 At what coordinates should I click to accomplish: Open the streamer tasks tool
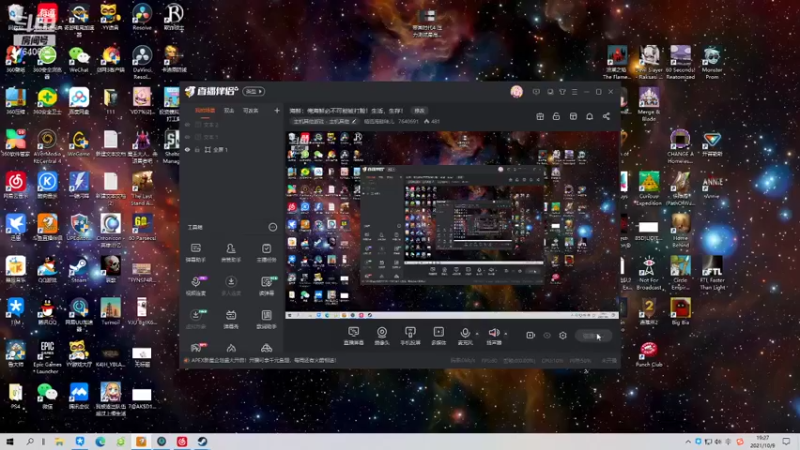tap(266, 253)
